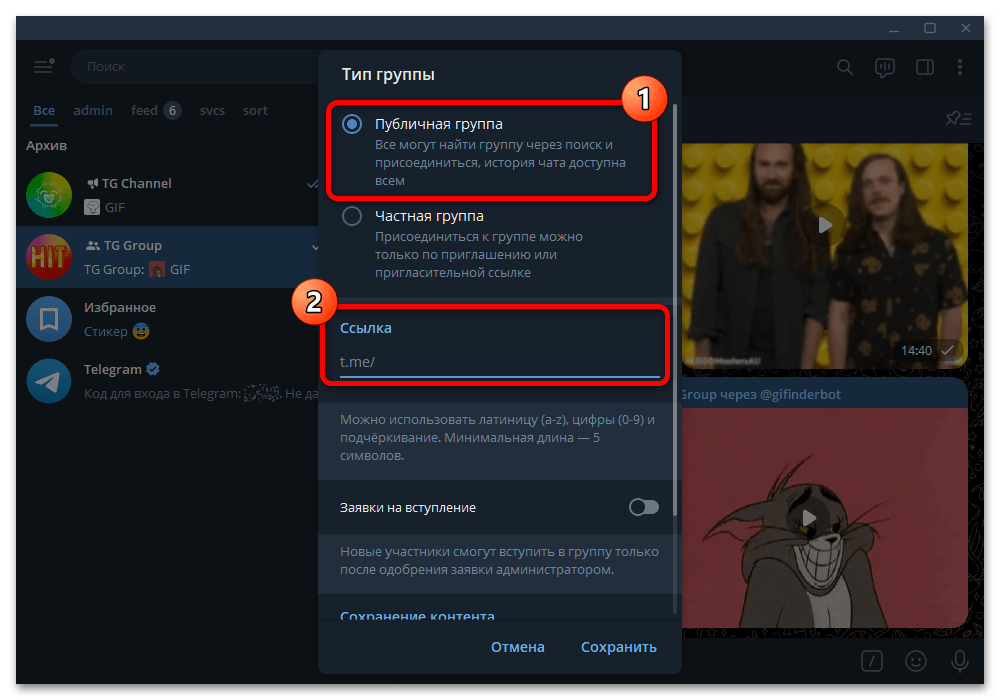Open the emoji picker smiley icon
This screenshot has width=1000, height=700.
(x=916, y=660)
